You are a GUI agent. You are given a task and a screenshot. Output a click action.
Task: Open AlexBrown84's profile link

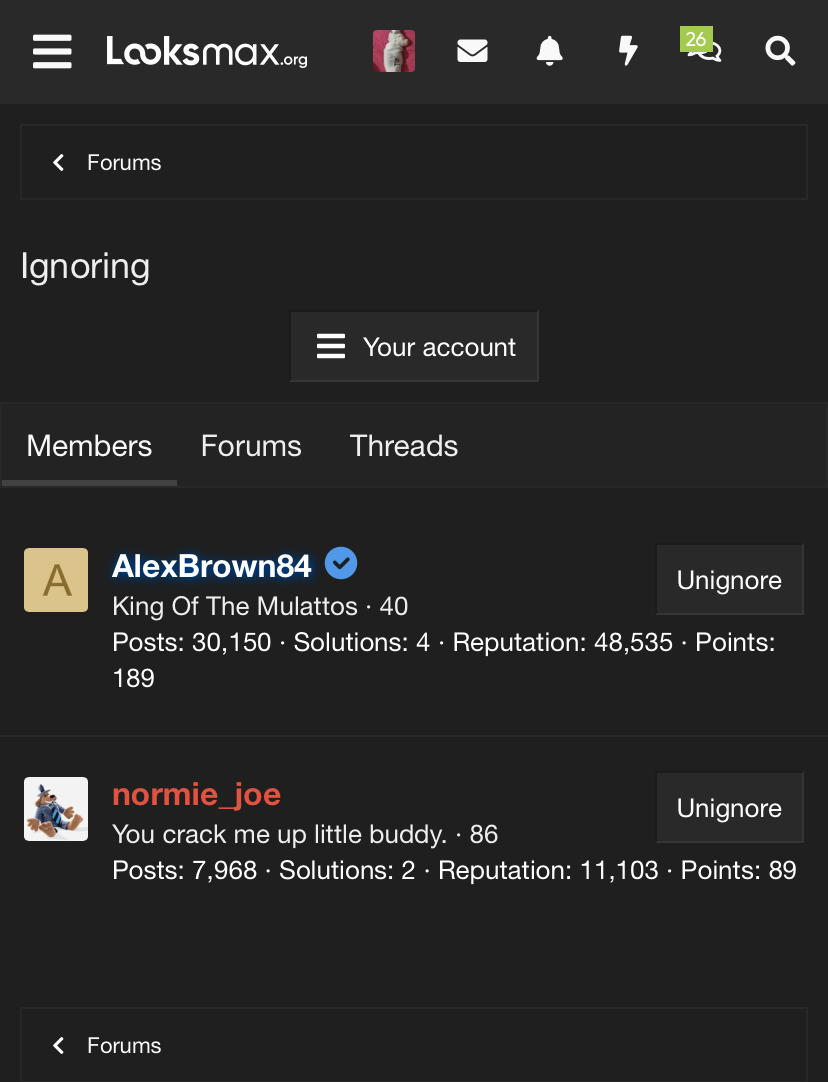[x=212, y=566]
